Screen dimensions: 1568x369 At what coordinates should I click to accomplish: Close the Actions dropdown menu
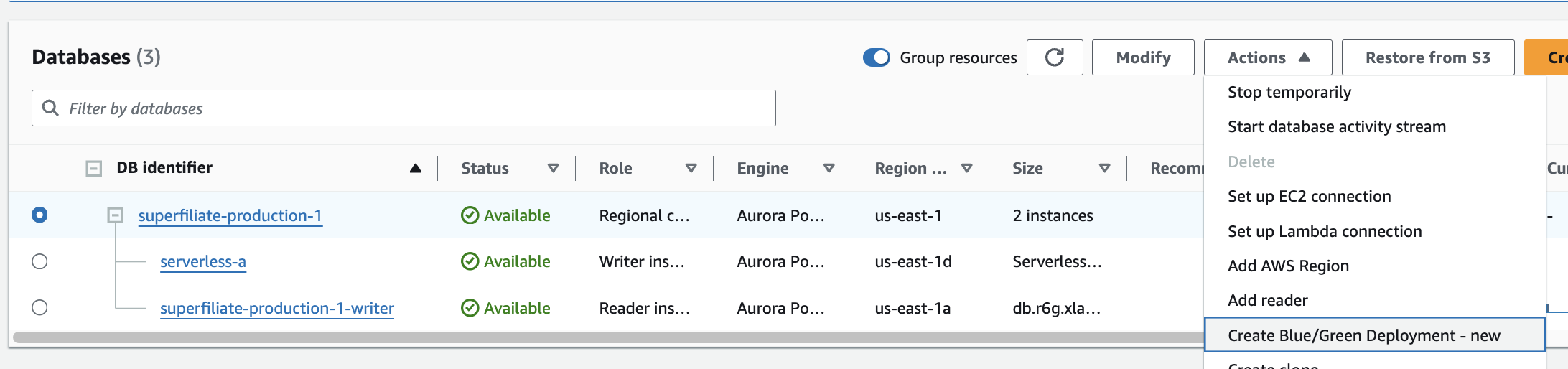[1268, 57]
